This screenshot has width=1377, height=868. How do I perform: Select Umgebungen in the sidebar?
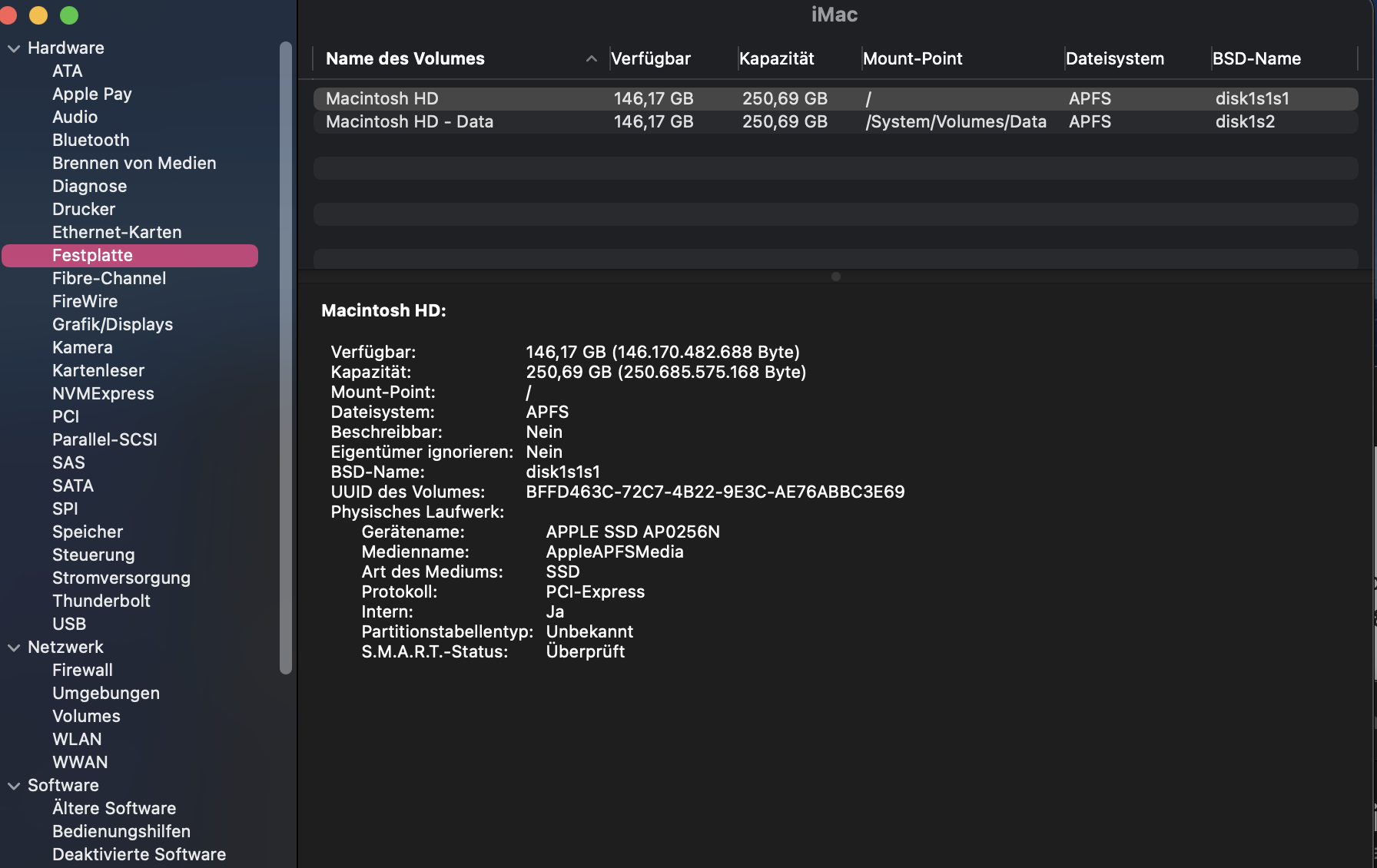(x=106, y=693)
